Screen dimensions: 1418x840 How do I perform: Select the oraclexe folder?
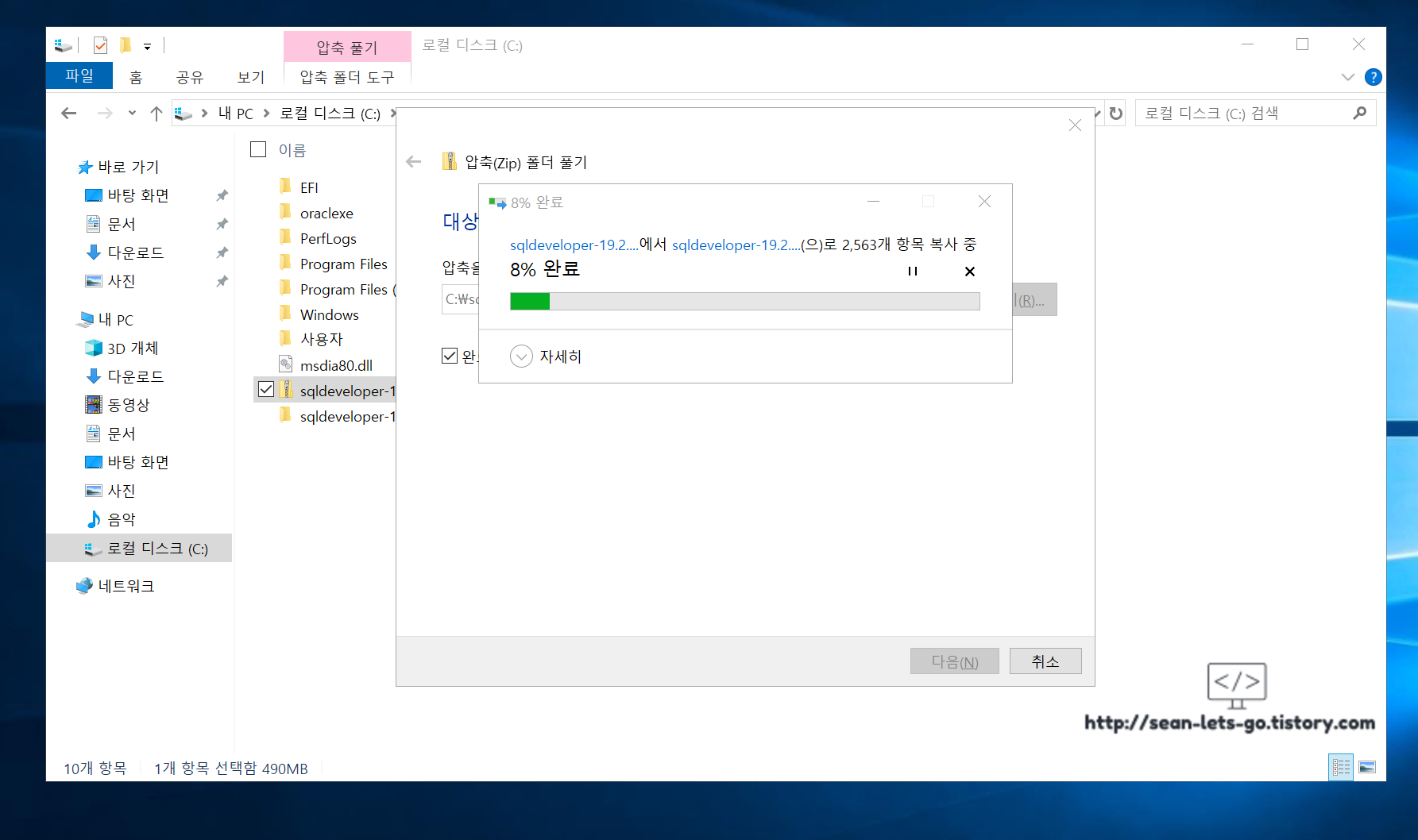[x=326, y=213]
